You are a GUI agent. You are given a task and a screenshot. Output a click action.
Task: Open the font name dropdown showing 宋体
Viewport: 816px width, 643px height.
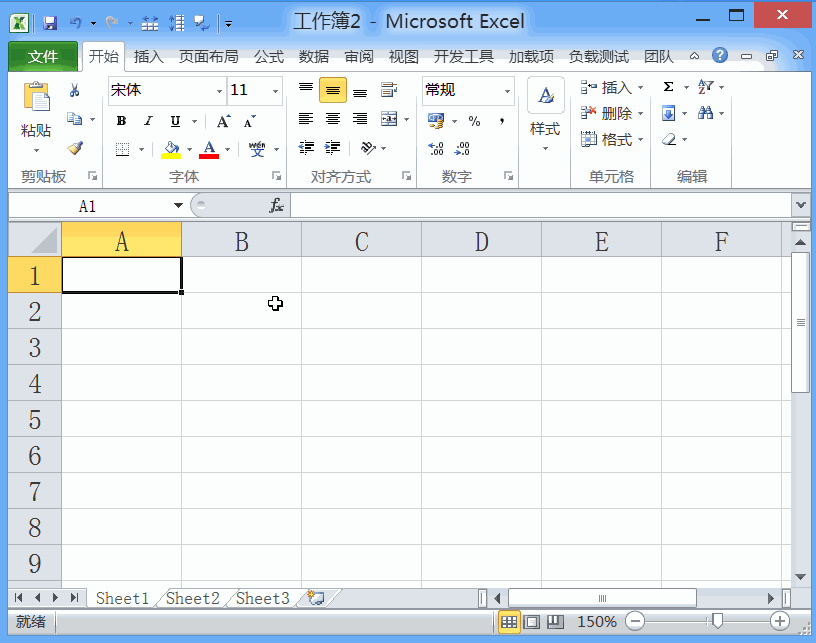pos(218,90)
